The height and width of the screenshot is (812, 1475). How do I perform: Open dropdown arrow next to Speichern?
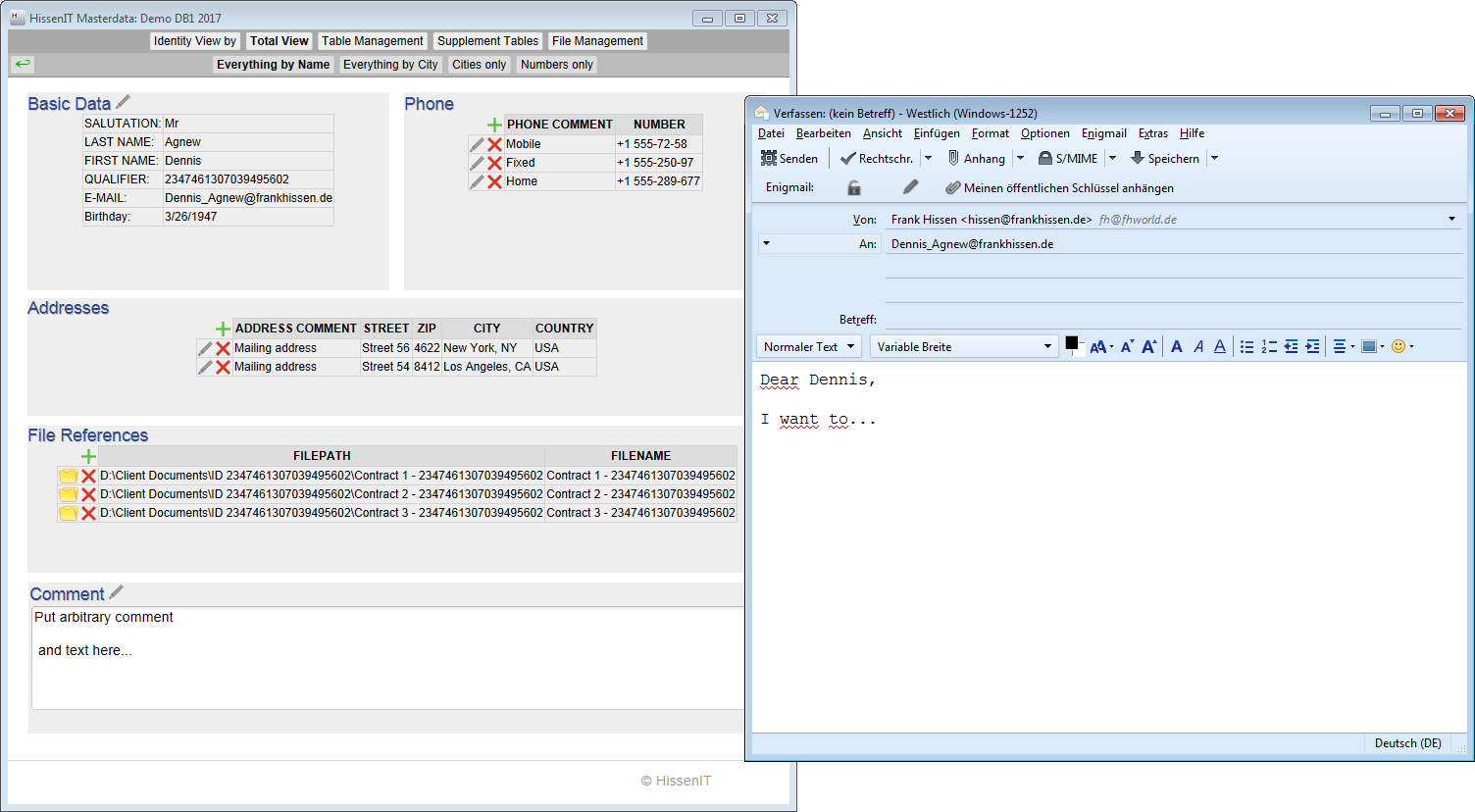tap(1214, 158)
